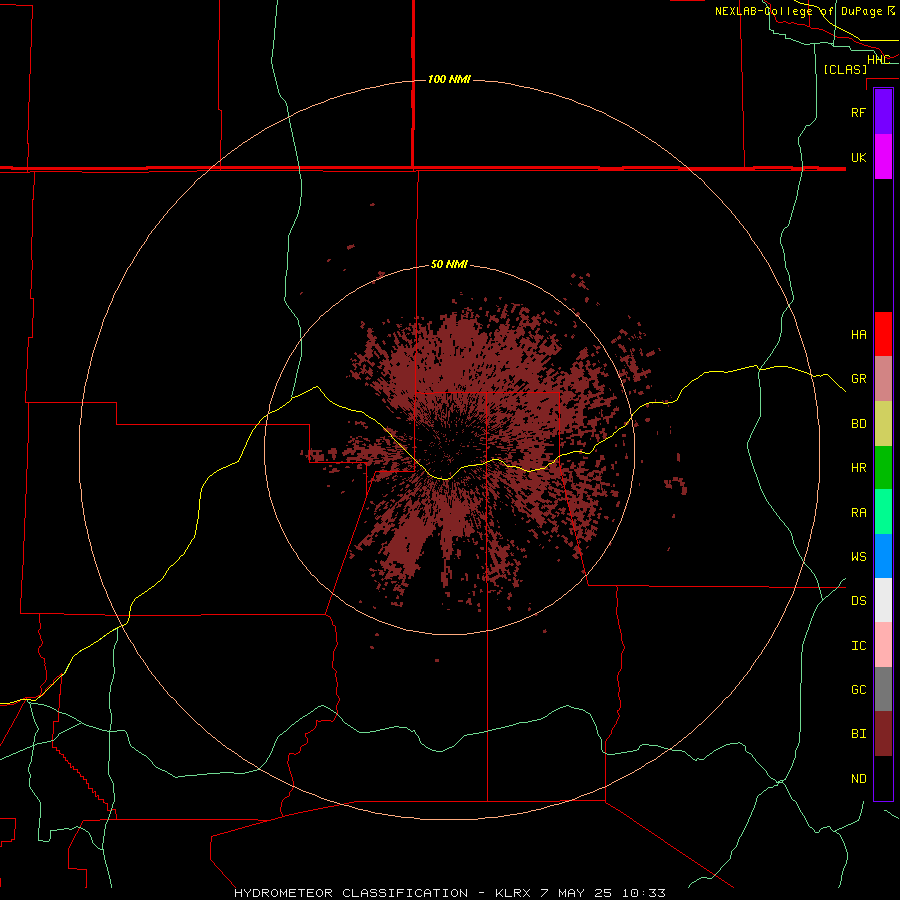
Task: Click the magenta UK legend swatch
Action: tap(883, 156)
